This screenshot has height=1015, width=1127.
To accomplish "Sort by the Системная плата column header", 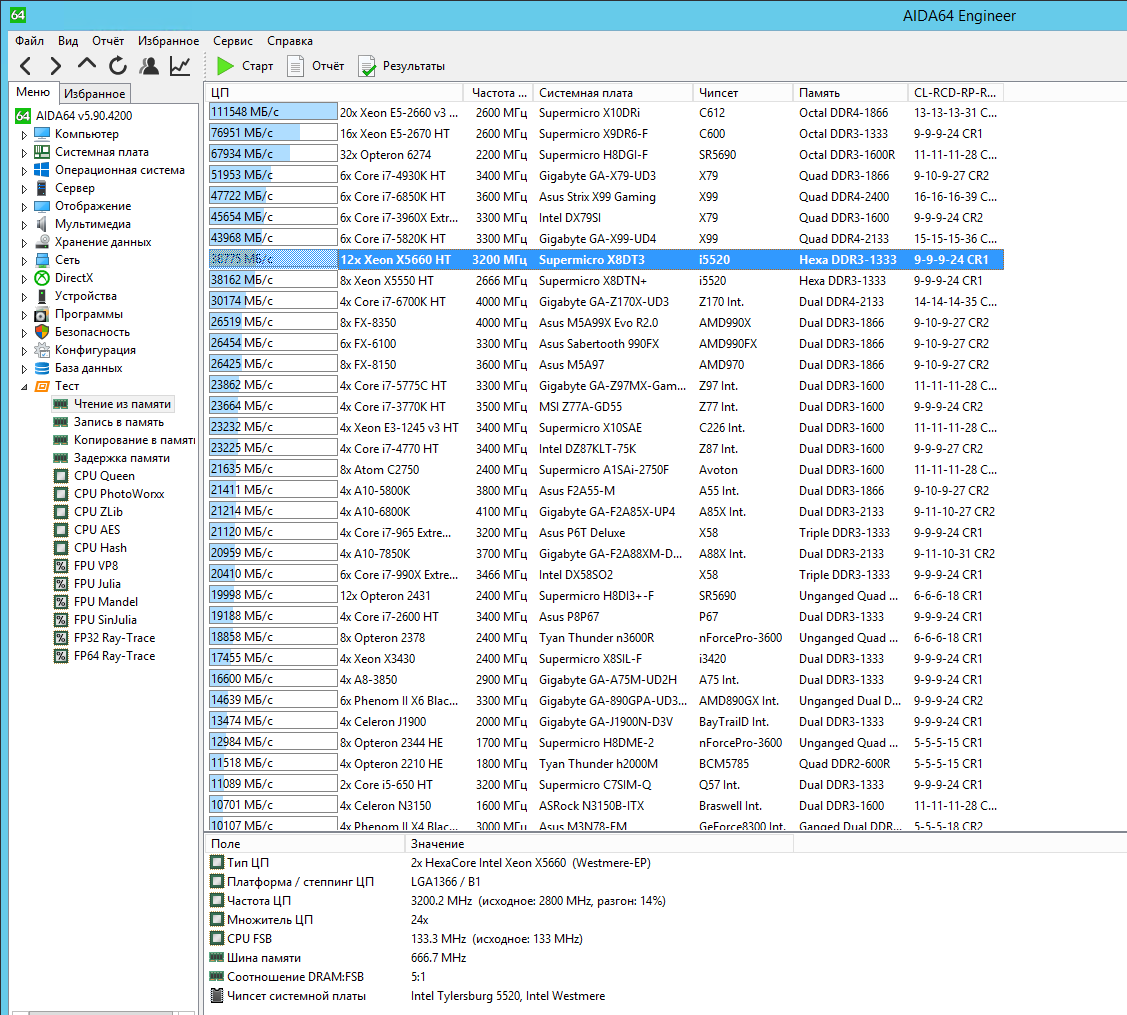I will point(613,93).
